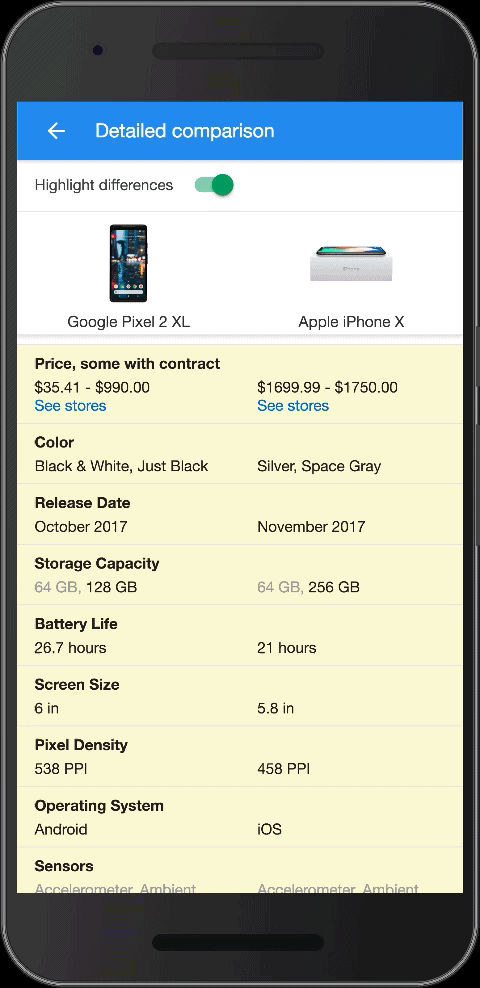Tap the Storage Capacity heading

coord(97,563)
